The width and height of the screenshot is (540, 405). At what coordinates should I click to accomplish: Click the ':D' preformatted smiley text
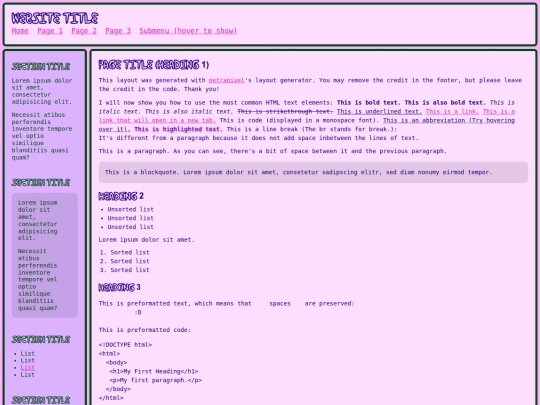point(138,312)
